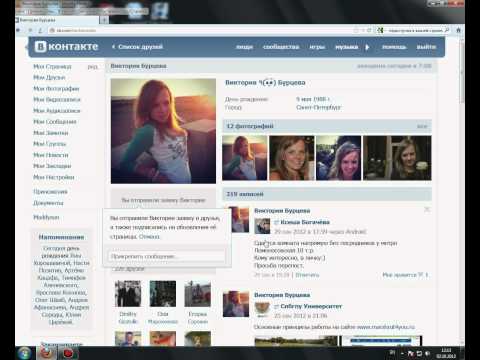480x360 pixels.
Task: Open friend Оля's avatar in the friends block
Action: coord(163,294)
